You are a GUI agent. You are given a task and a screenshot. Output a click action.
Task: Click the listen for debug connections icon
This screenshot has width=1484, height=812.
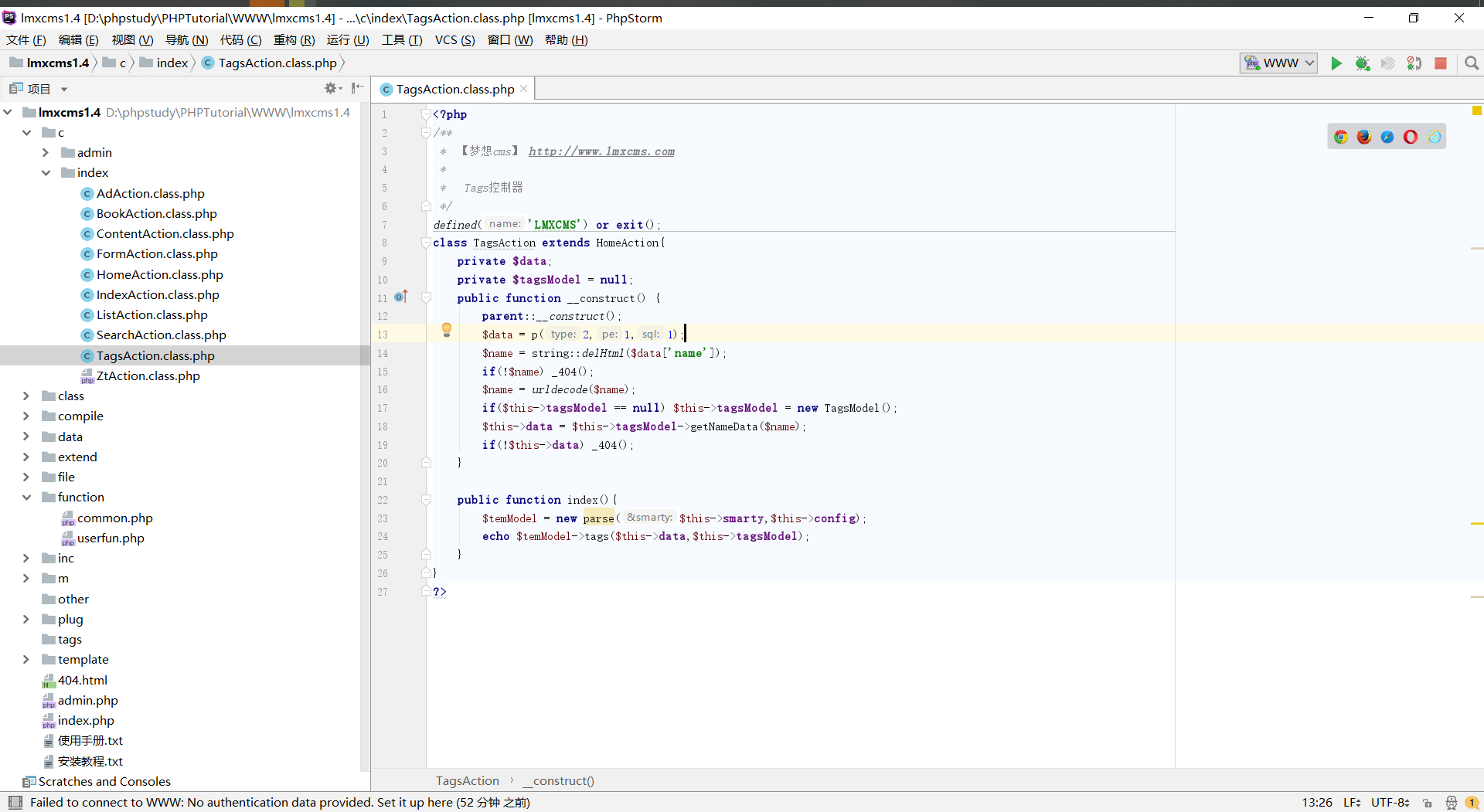[1414, 63]
